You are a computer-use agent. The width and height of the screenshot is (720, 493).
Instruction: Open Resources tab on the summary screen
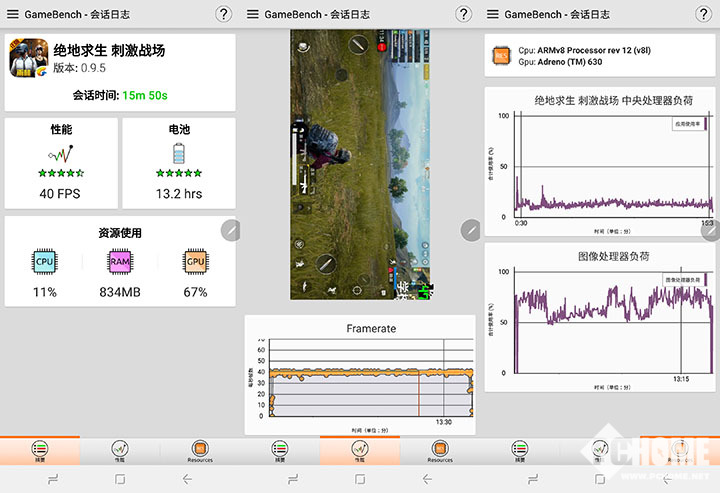199,451
